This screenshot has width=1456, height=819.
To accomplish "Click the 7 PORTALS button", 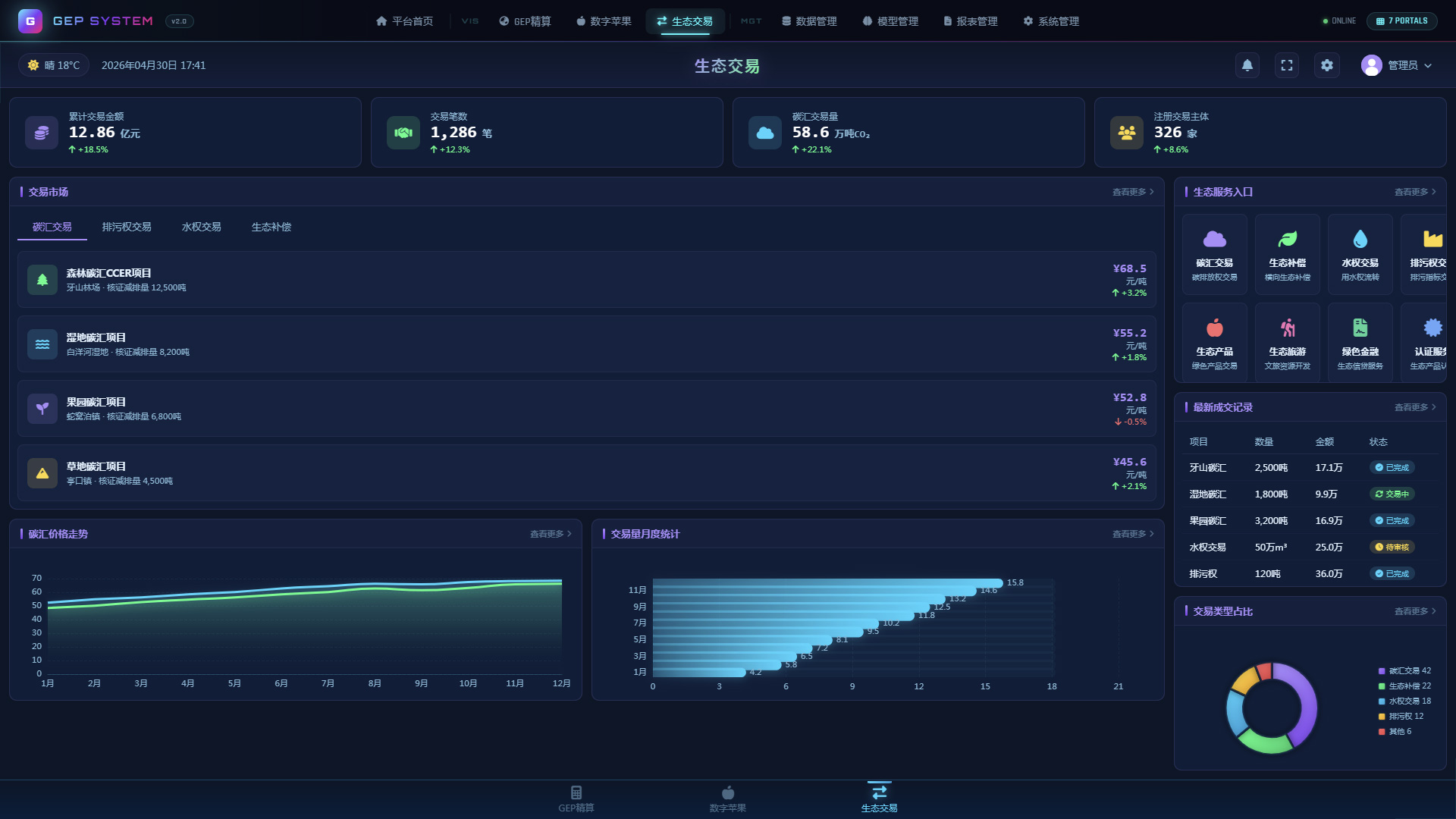I will click(1402, 21).
